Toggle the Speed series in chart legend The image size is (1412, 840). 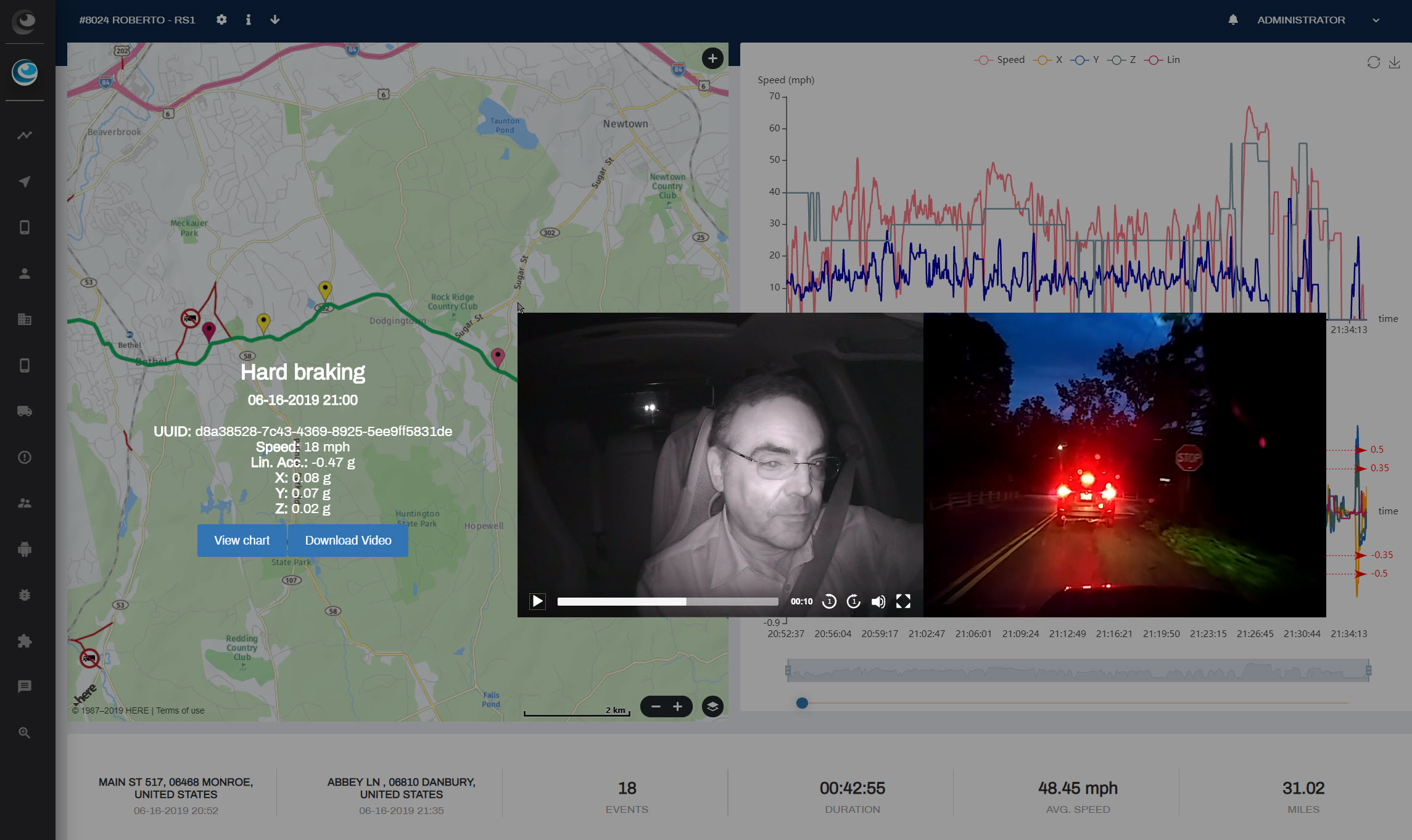999,60
